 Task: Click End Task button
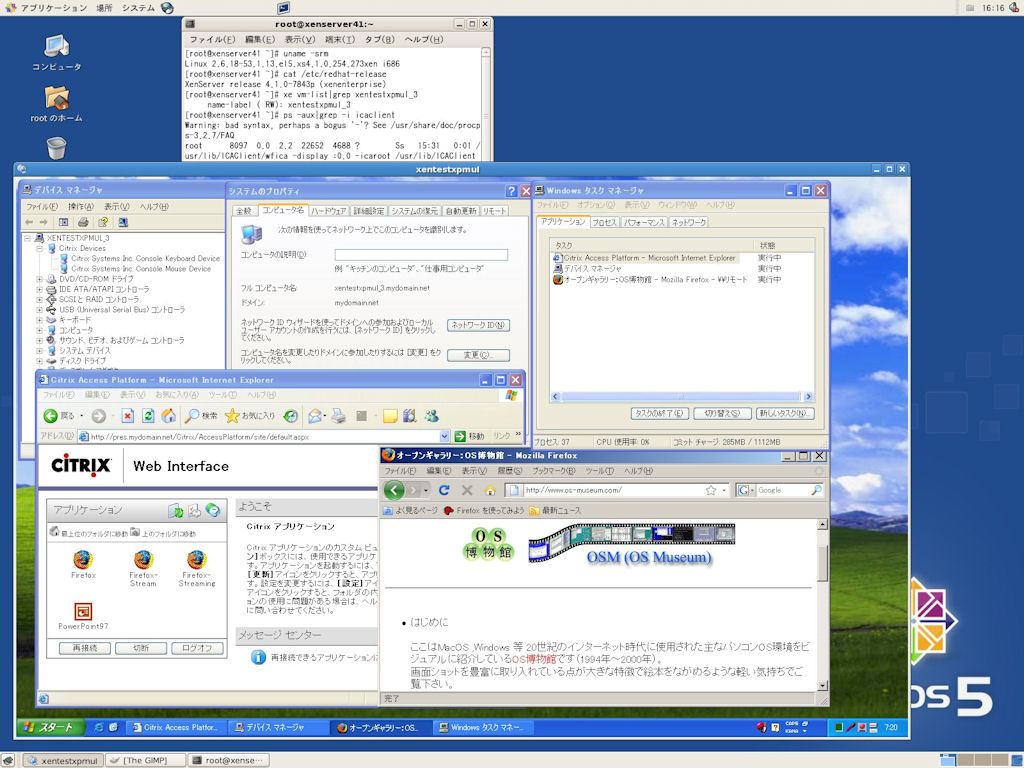point(659,413)
